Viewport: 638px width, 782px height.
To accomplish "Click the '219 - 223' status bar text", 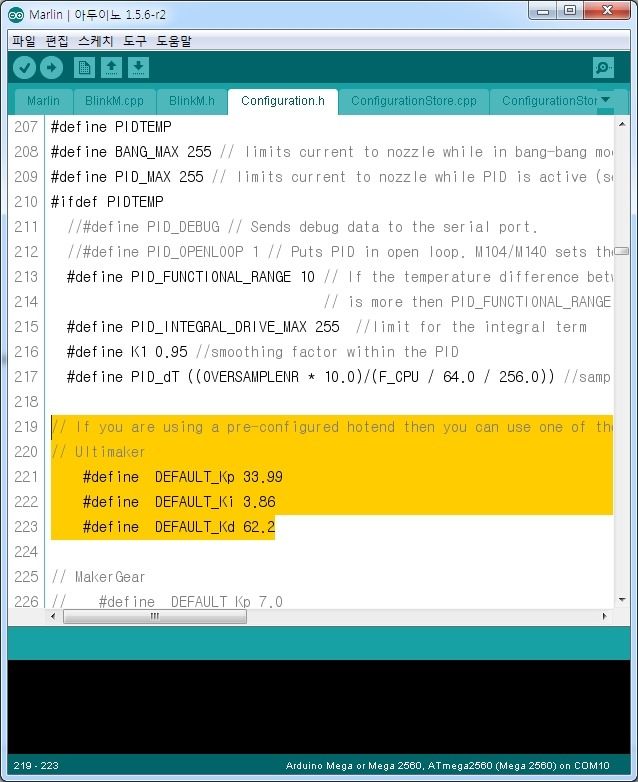I will point(36,766).
